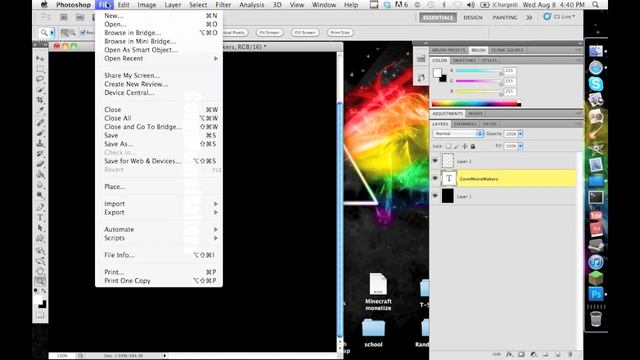Open Skype from the Dock

596,84
